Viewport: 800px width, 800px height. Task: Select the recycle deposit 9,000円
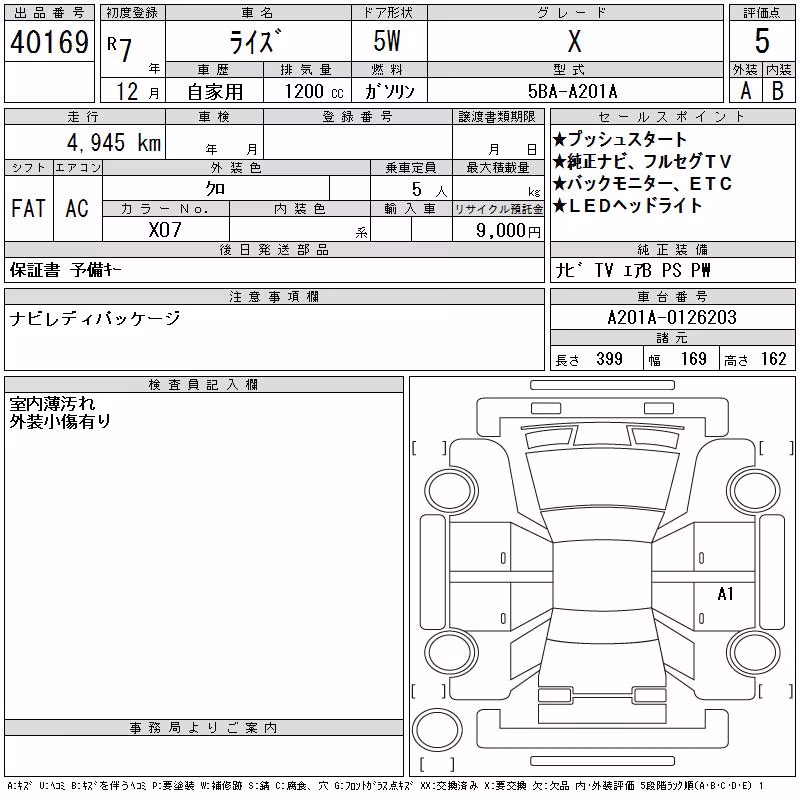tap(508, 231)
